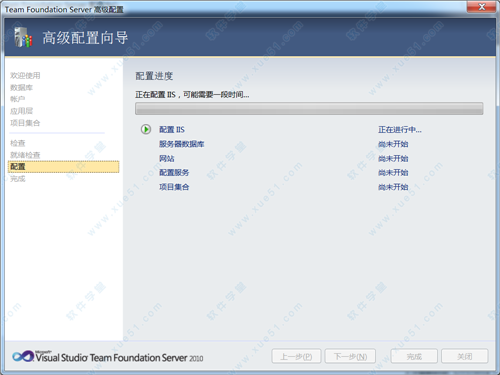Go to 完成 step in sidebar
Screen dimensions: 500x375
[18, 179]
